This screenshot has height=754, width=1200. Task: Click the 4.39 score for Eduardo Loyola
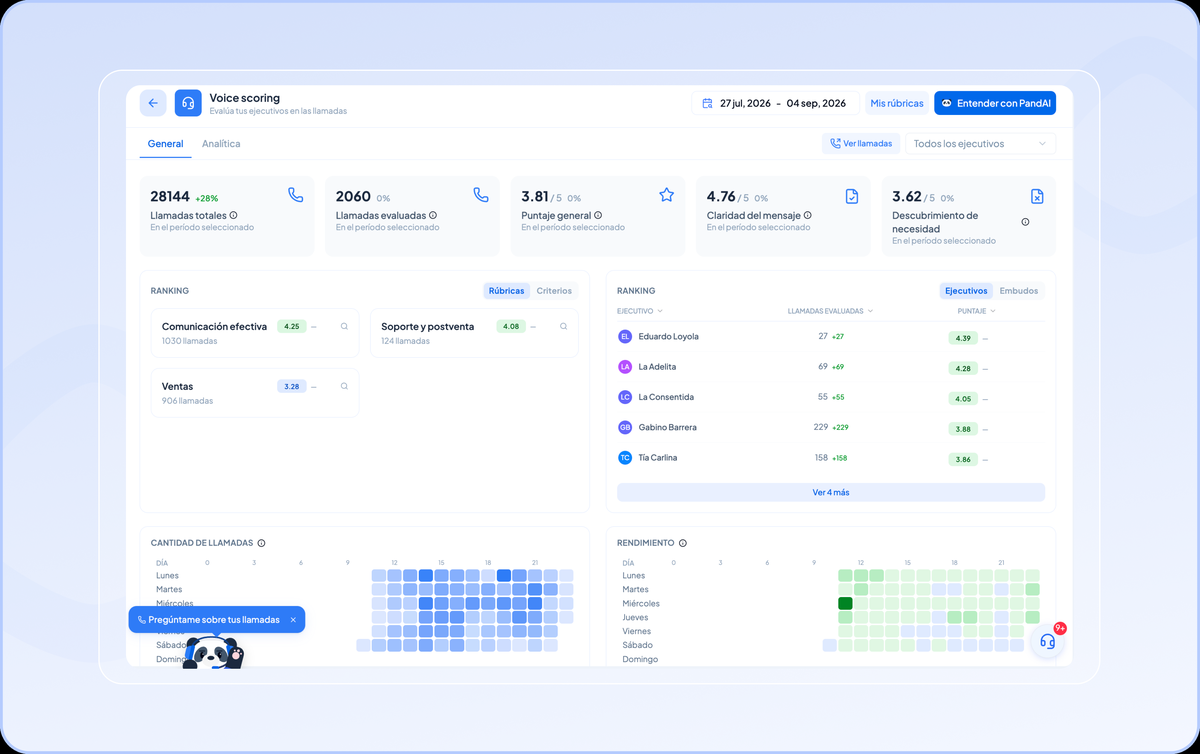click(x=963, y=338)
